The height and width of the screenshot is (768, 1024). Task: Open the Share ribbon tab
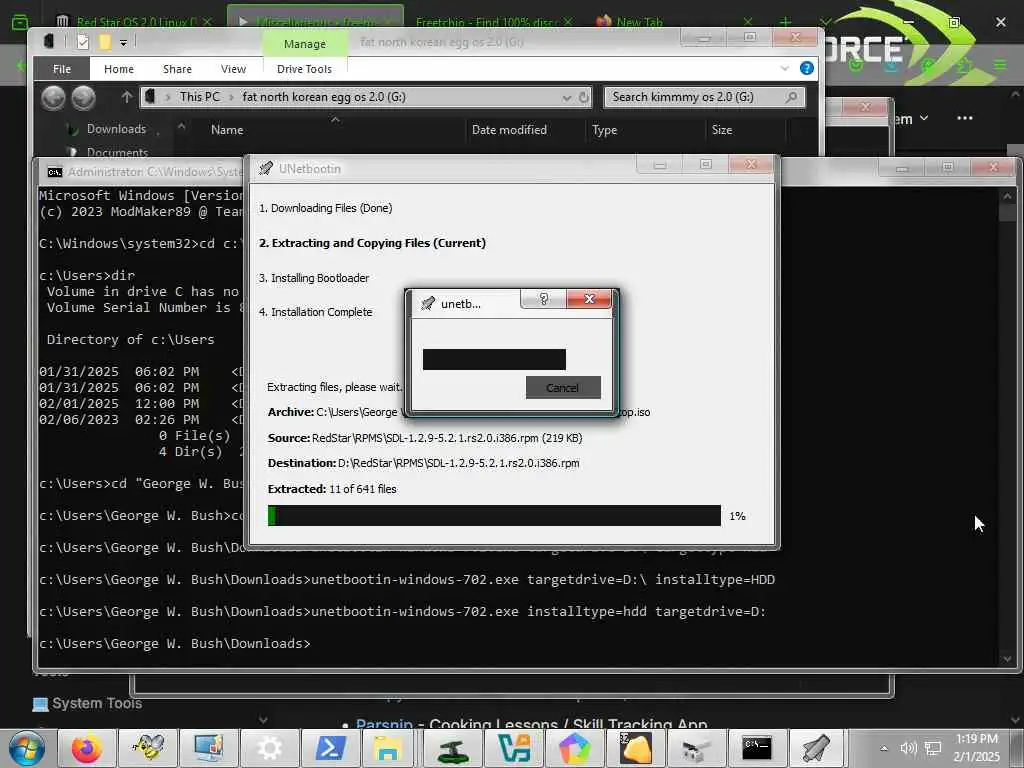click(177, 69)
